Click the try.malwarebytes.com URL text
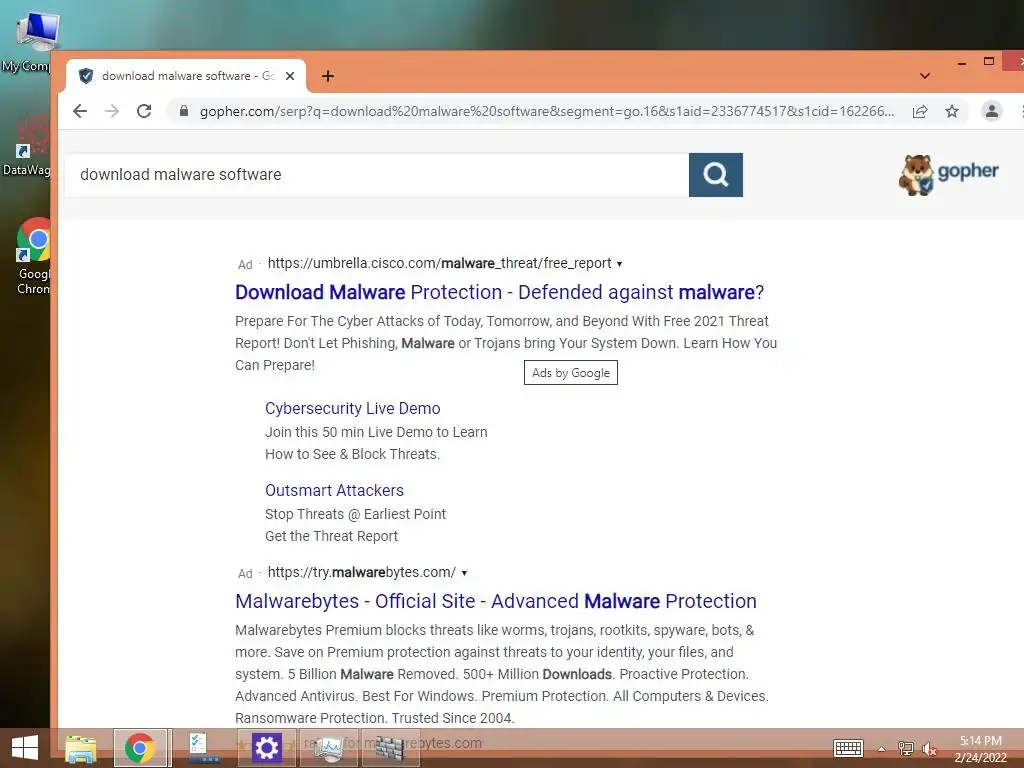 coord(362,572)
